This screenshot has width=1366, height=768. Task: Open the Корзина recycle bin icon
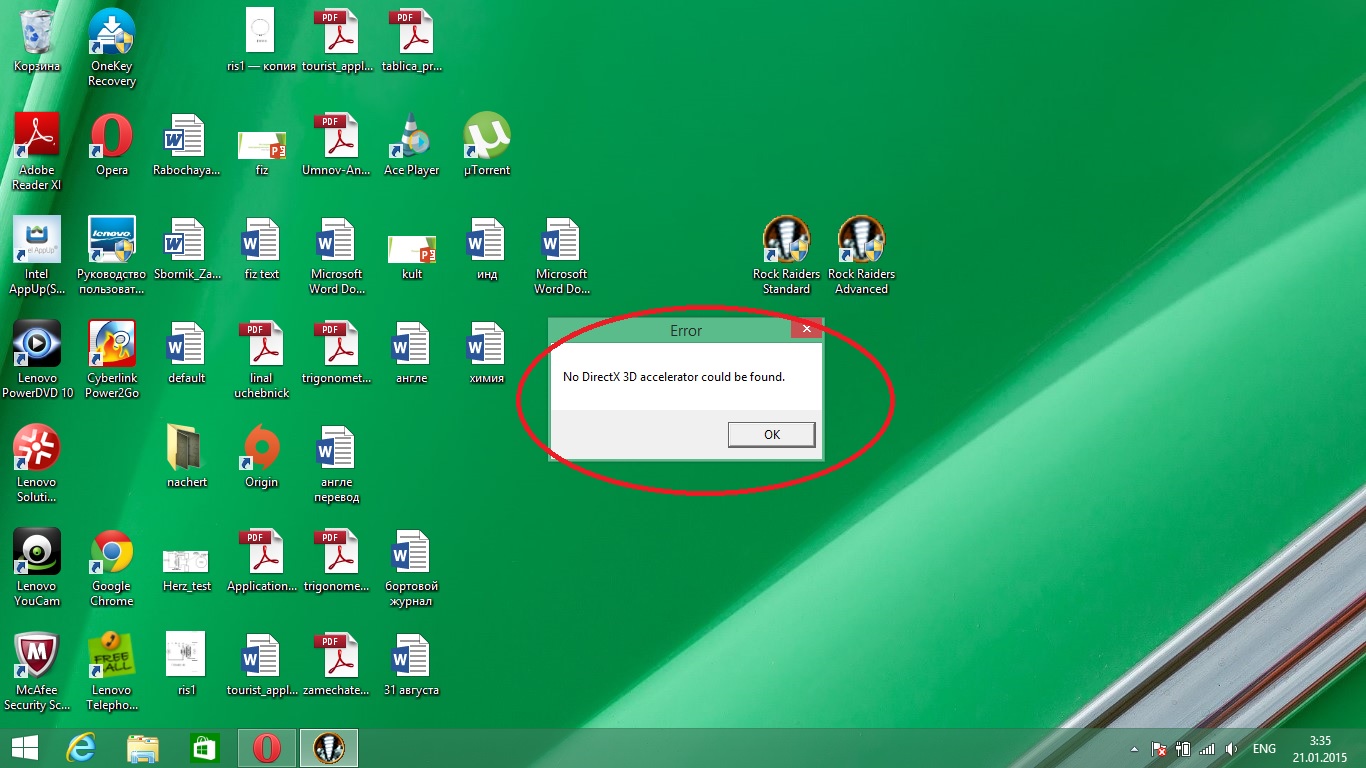pyautogui.click(x=37, y=41)
